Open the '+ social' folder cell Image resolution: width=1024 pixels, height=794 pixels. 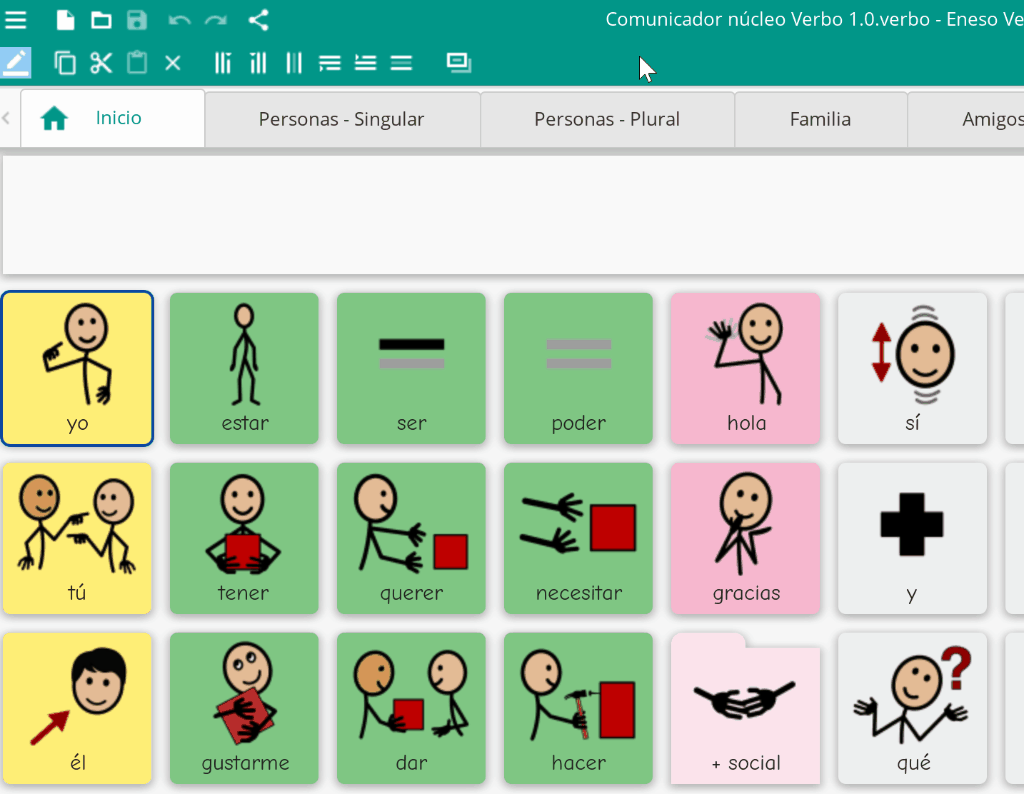point(746,708)
